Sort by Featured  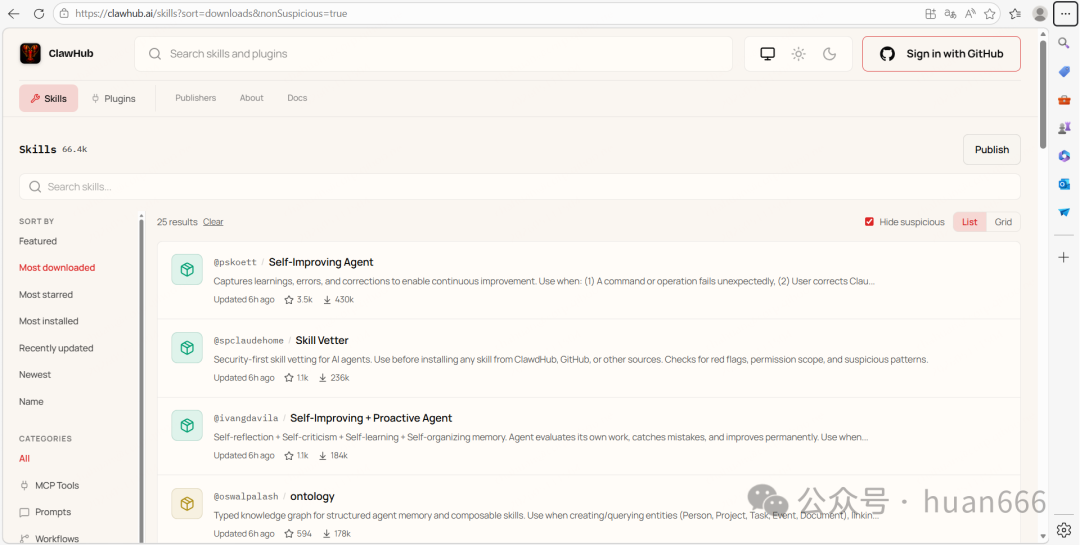[x=38, y=241]
